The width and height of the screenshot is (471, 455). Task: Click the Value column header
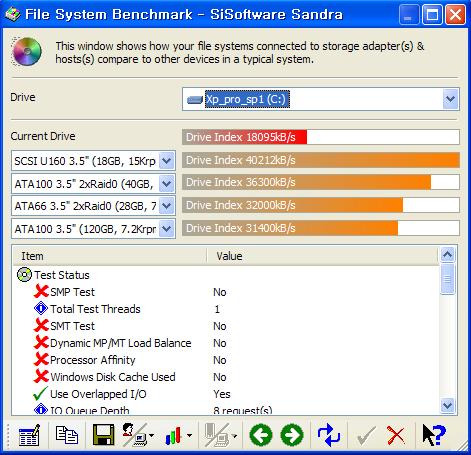click(x=322, y=256)
